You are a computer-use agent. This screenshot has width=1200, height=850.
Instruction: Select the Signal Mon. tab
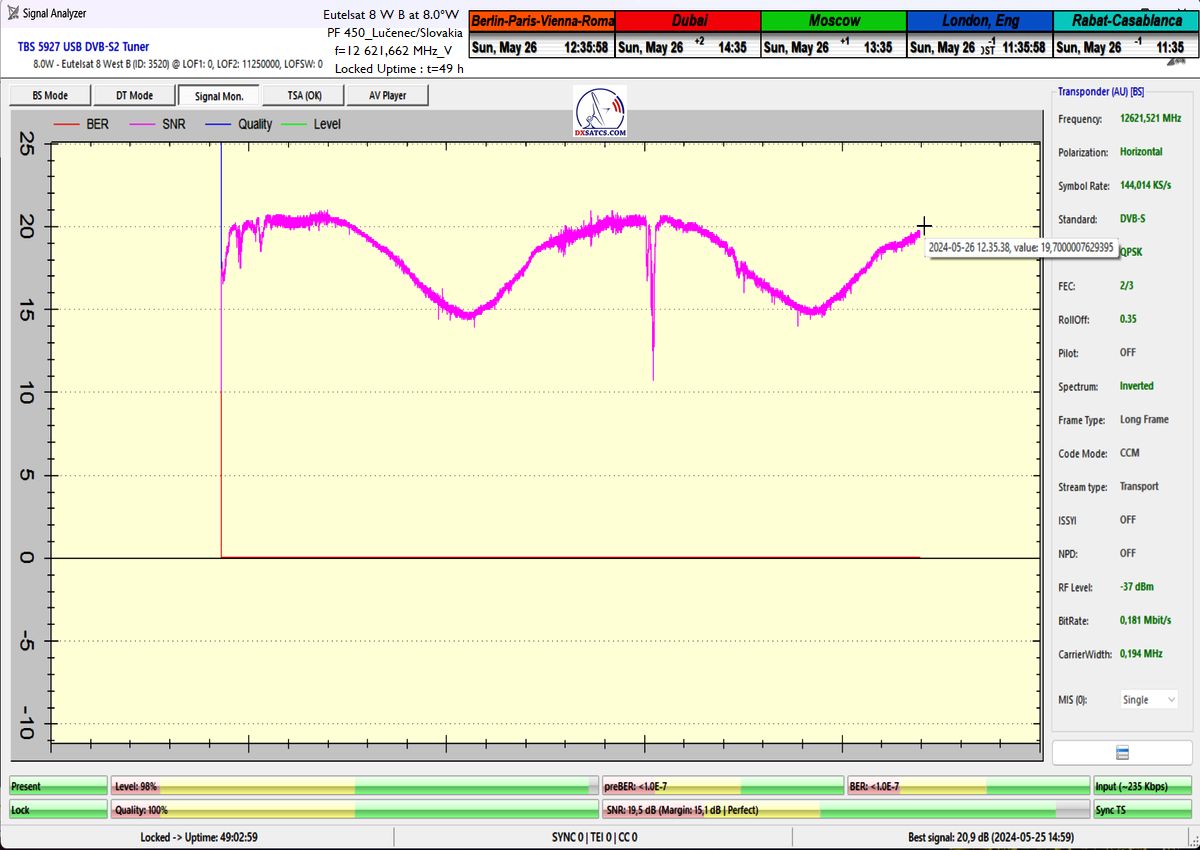click(219, 96)
